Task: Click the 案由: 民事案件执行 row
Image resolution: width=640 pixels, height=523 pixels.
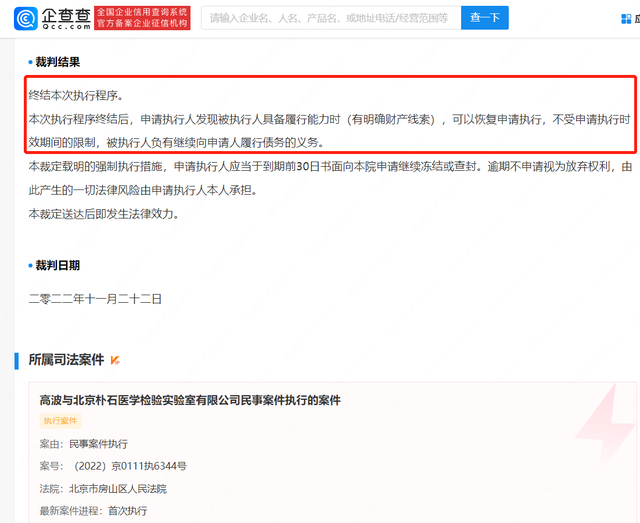Action: [x=84, y=444]
